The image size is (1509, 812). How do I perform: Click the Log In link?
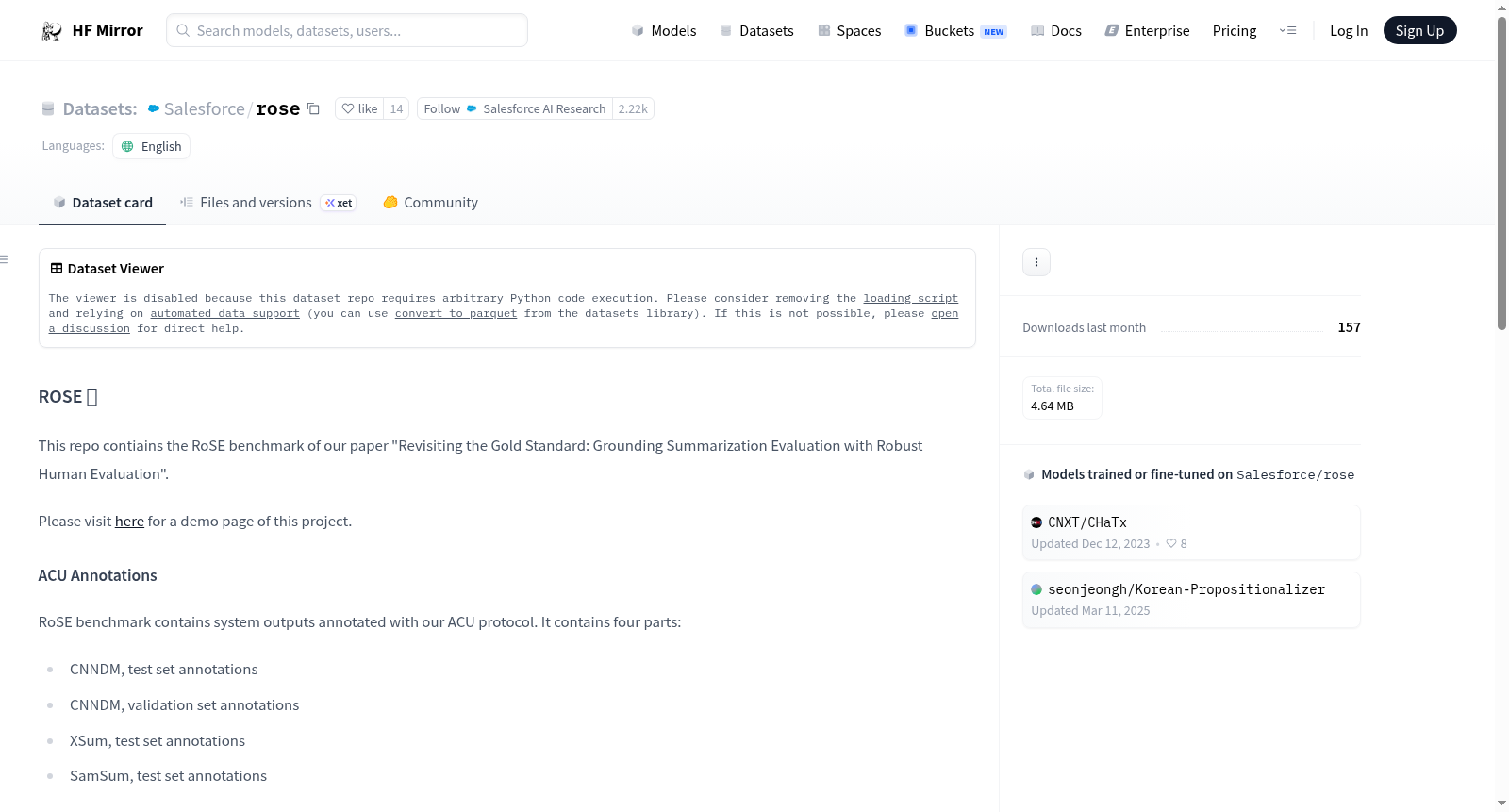1349,31
